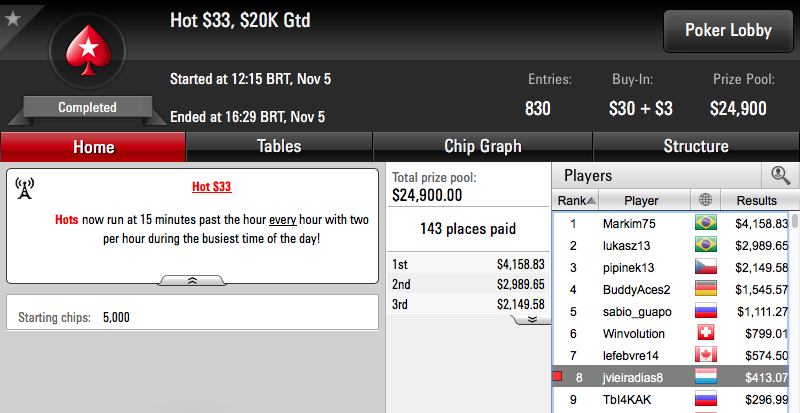
Task: Click the broadcast antenna icon
Action: point(24,188)
